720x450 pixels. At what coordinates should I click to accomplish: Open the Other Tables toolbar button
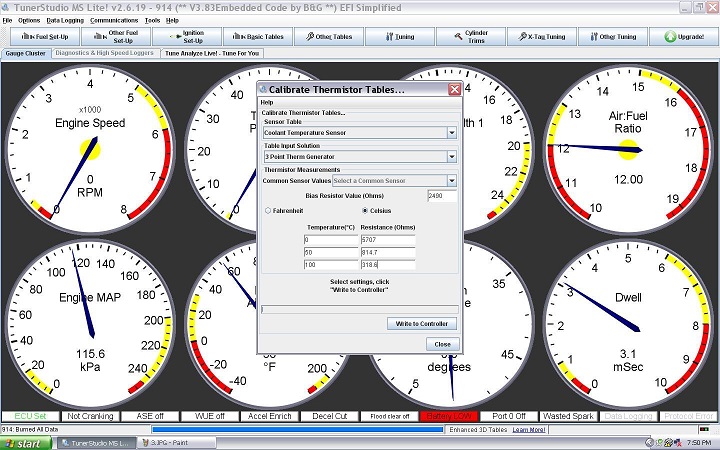pyautogui.click(x=329, y=37)
